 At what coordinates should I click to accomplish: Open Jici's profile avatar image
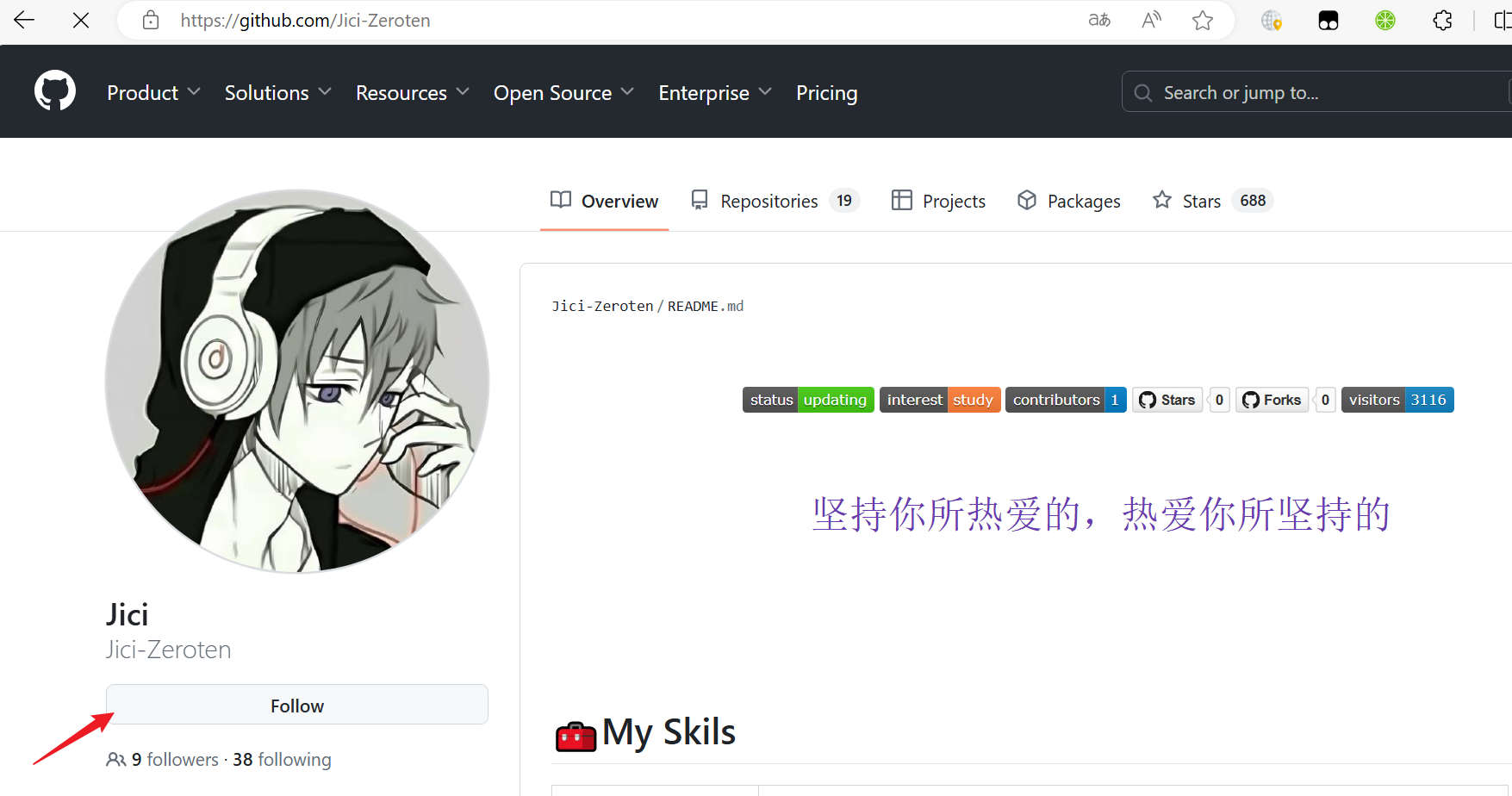click(x=297, y=381)
